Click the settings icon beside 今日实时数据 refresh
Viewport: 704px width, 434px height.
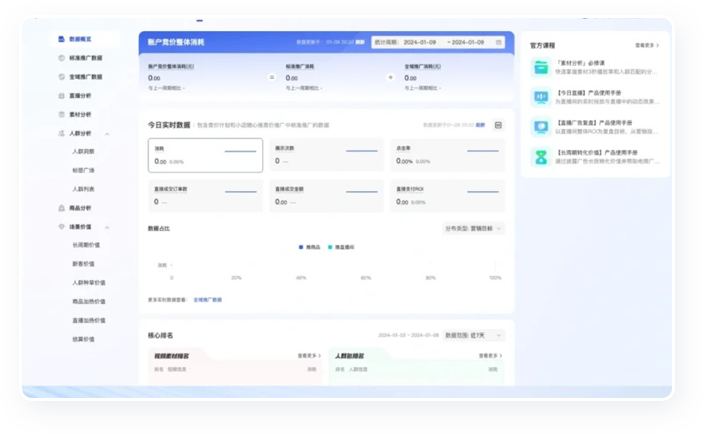(x=498, y=125)
